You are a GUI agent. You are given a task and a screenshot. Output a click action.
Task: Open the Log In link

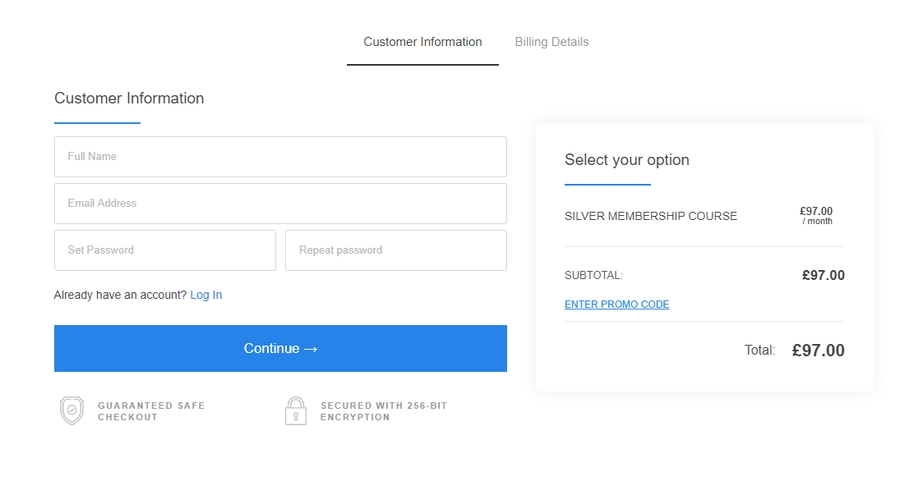[x=206, y=295]
